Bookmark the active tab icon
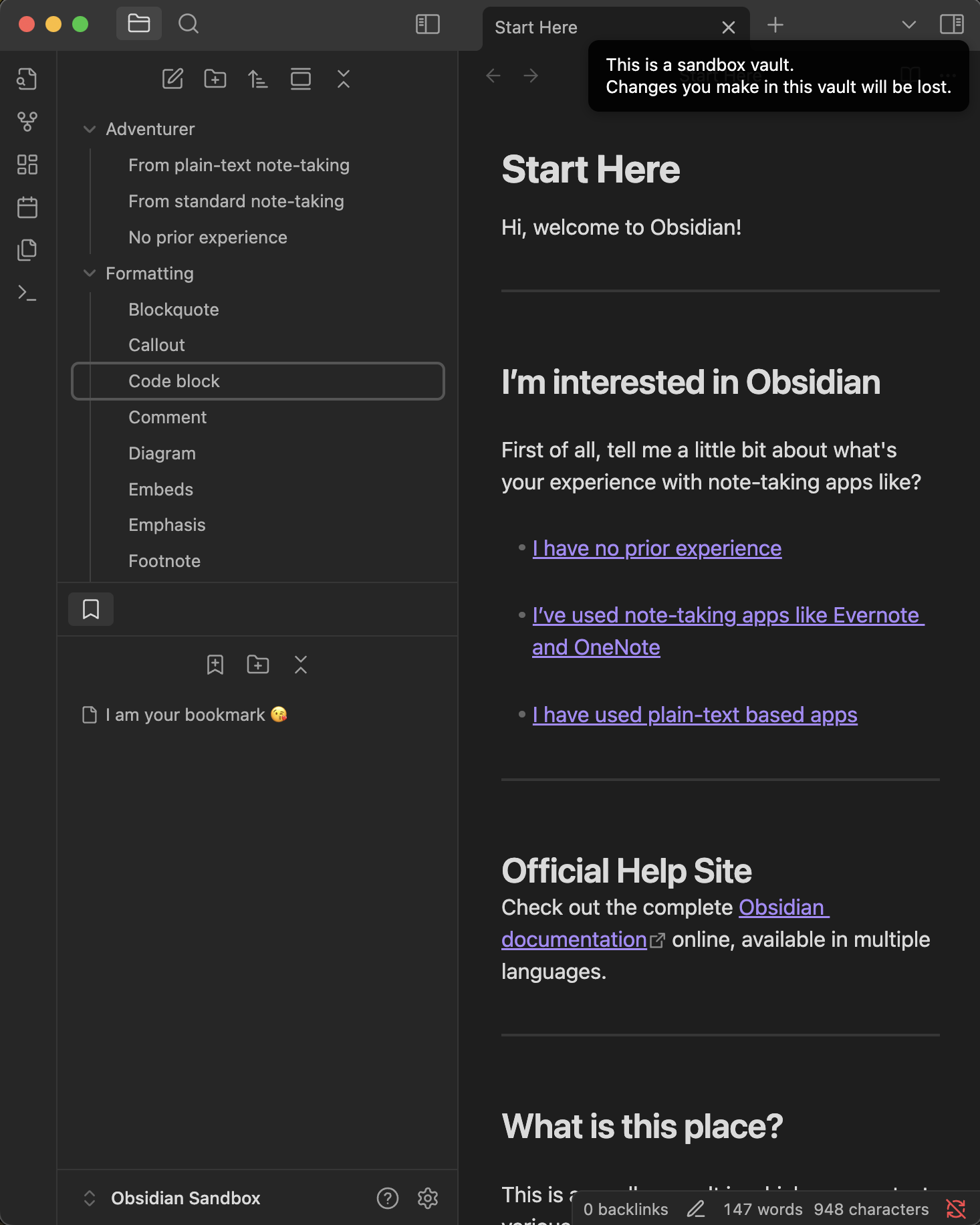This screenshot has width=980, height=1225. pos(215,665)
